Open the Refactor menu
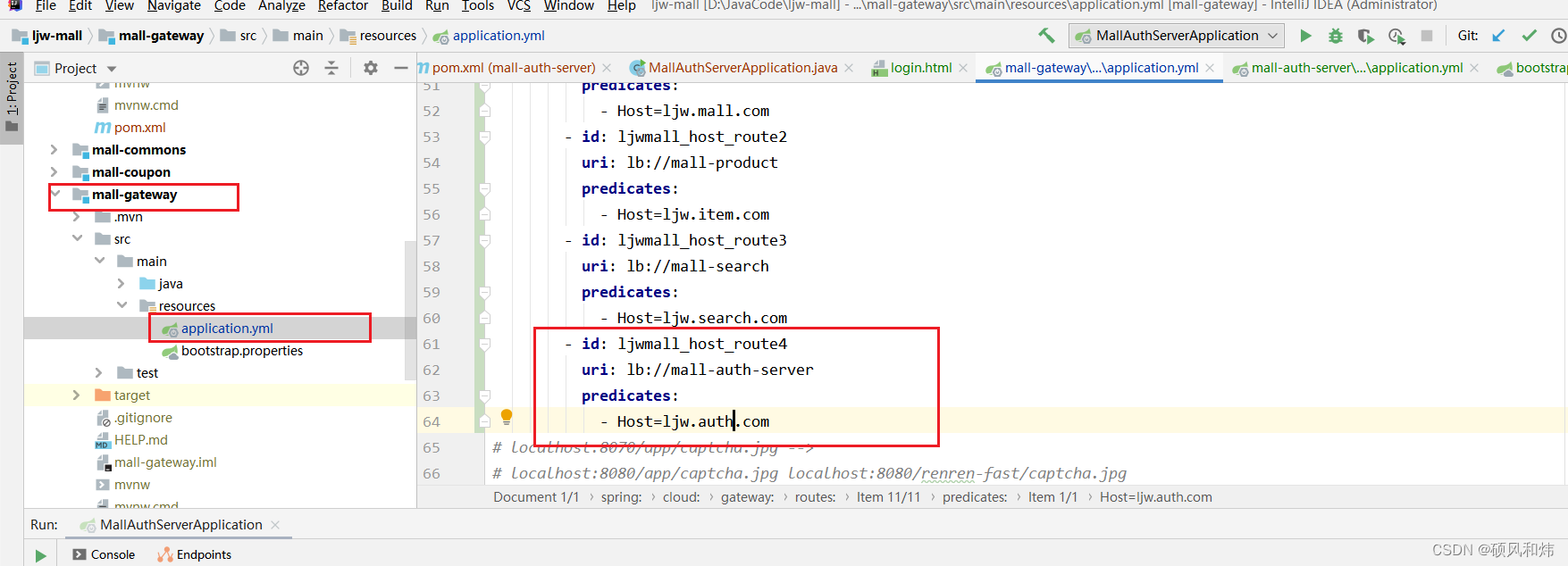The width and height of the screenshot is (1568, 566). point(343,6)
